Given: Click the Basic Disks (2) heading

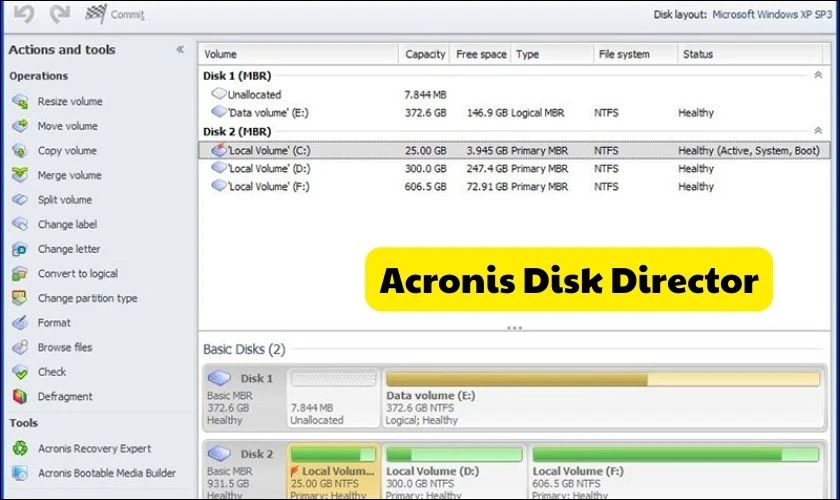Looking at the screenshot, I should [x=244, y=349].
